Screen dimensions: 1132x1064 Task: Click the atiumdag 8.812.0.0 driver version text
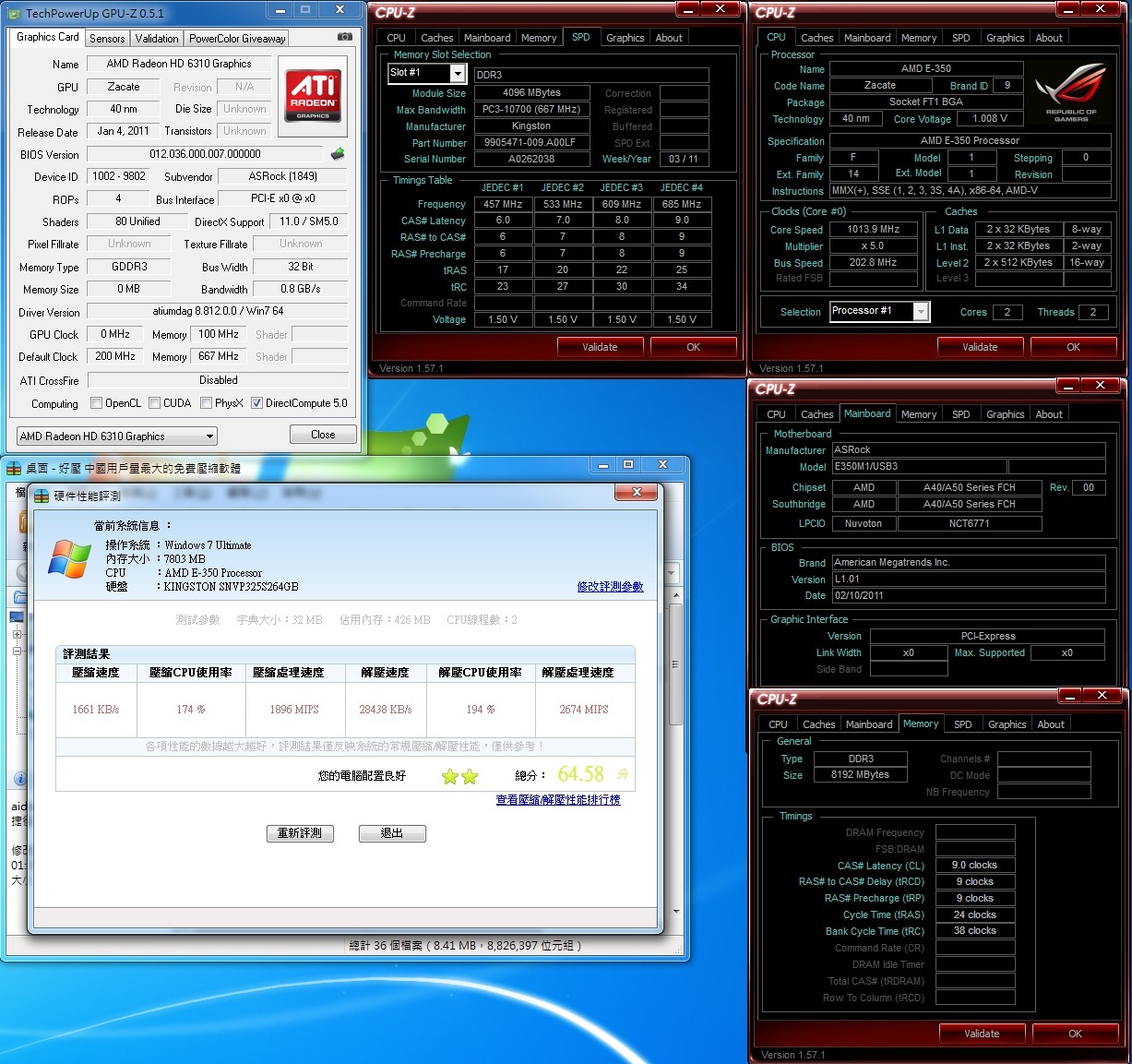218,311
